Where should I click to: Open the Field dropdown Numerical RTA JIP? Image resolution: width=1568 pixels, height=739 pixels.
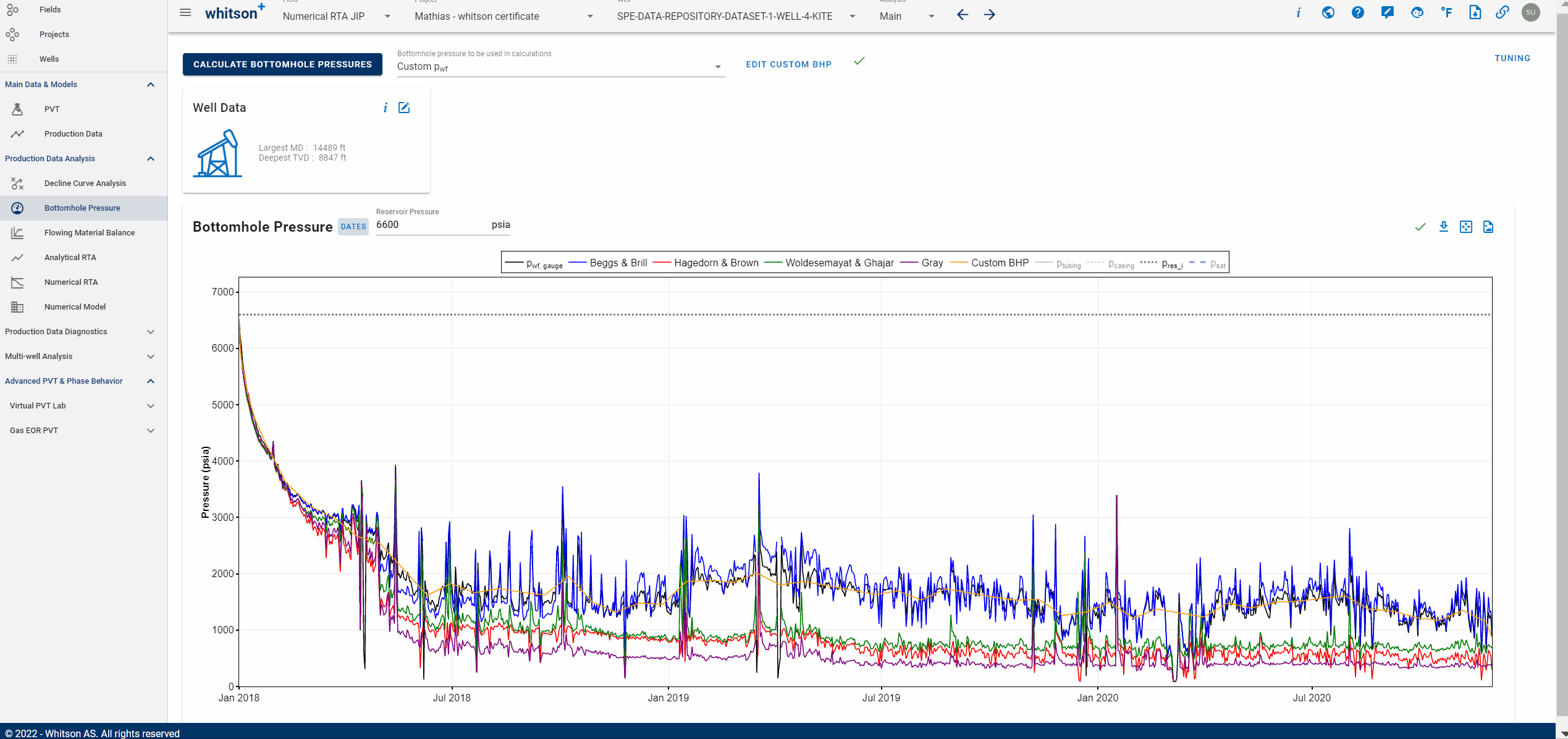[336, 16]
